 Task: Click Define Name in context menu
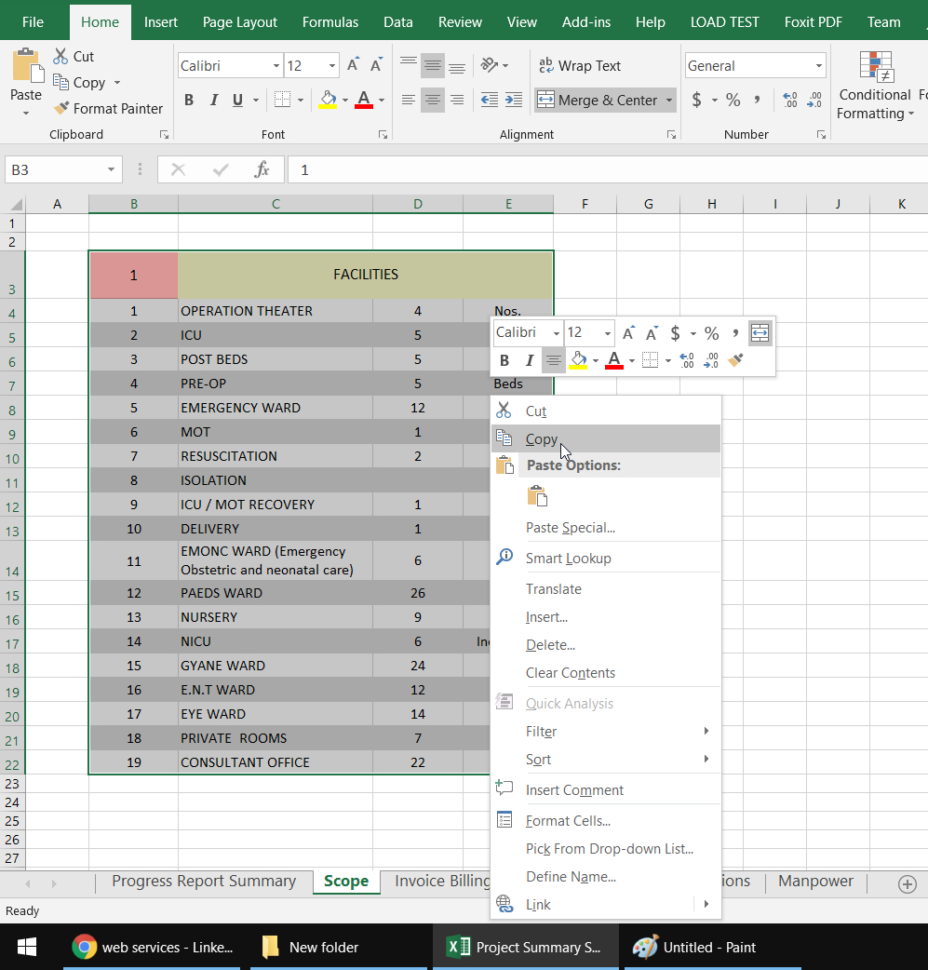tap(606, 877)
